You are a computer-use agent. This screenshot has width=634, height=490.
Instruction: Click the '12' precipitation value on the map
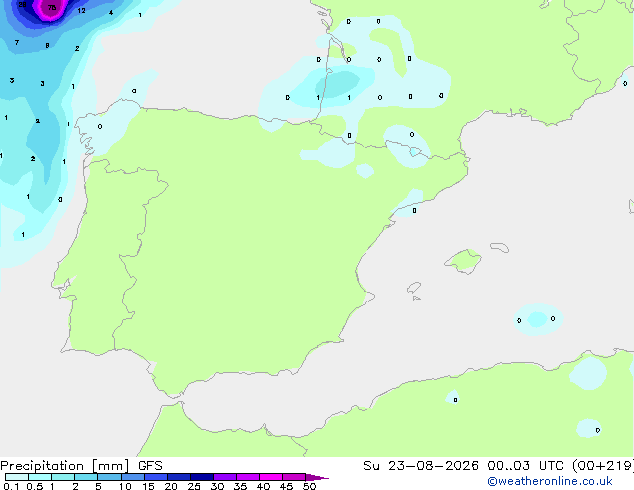click(x=81, y=11)
